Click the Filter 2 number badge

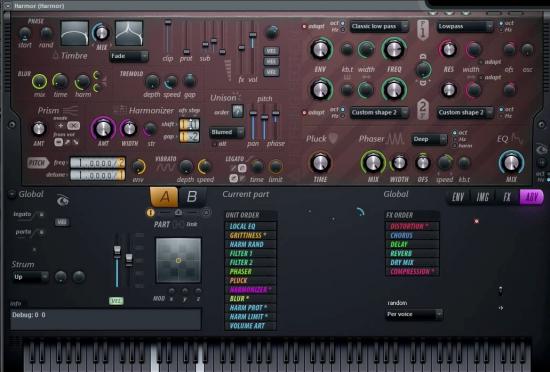point(423,110)
